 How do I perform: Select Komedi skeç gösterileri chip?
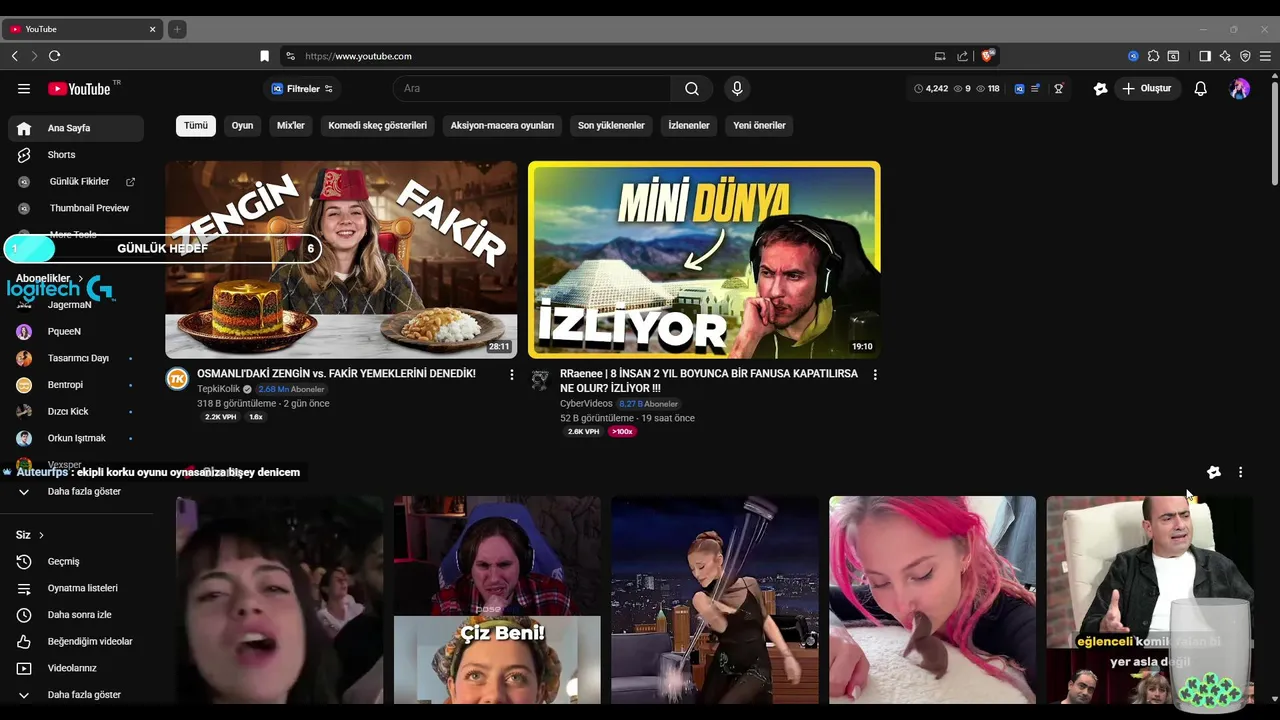tap(377, 126)
